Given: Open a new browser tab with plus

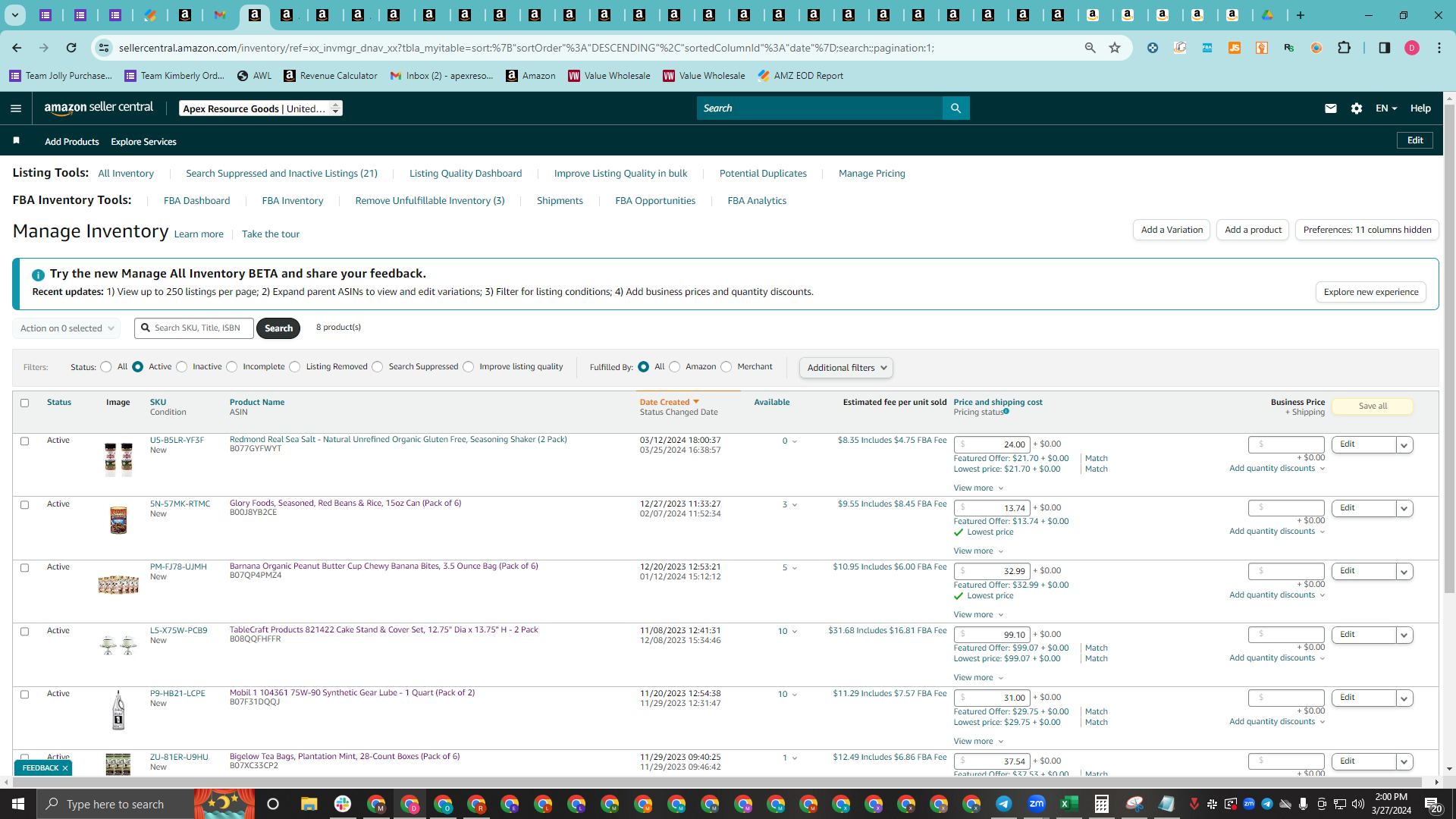Looking at the screenshot, I should [x=1301, y=15].
